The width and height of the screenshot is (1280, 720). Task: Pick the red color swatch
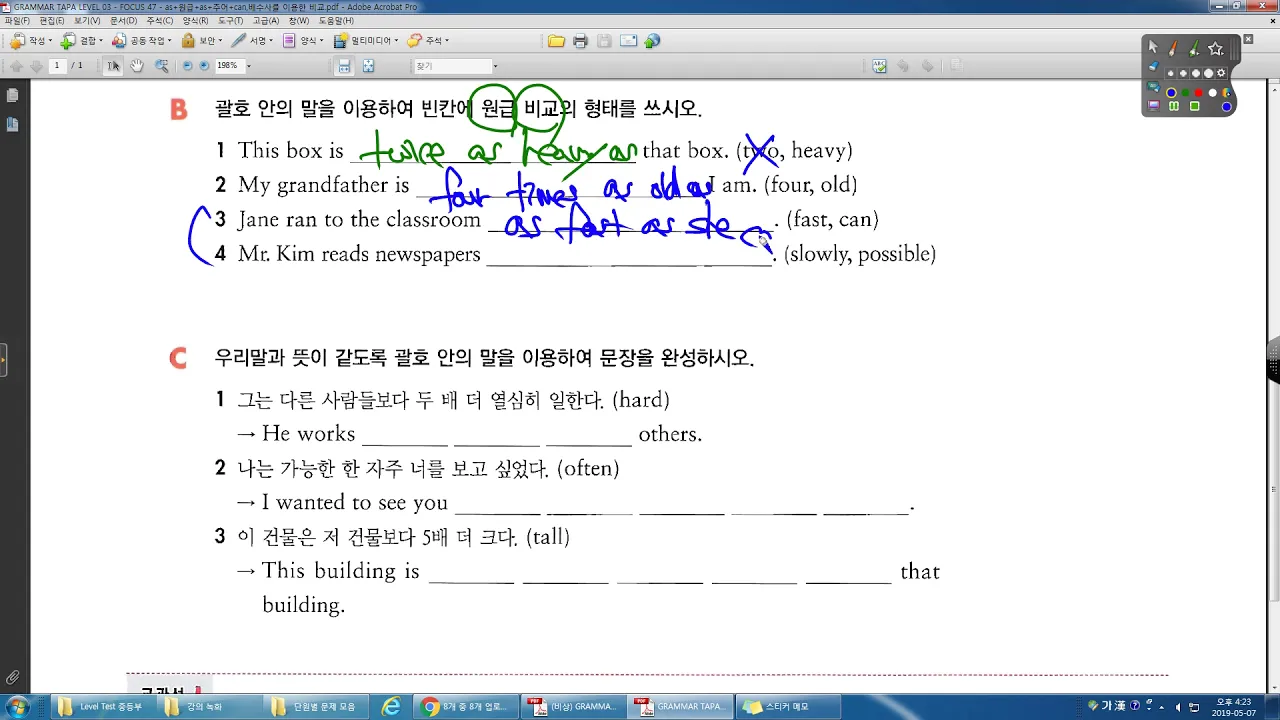[x=1198, y=92]
